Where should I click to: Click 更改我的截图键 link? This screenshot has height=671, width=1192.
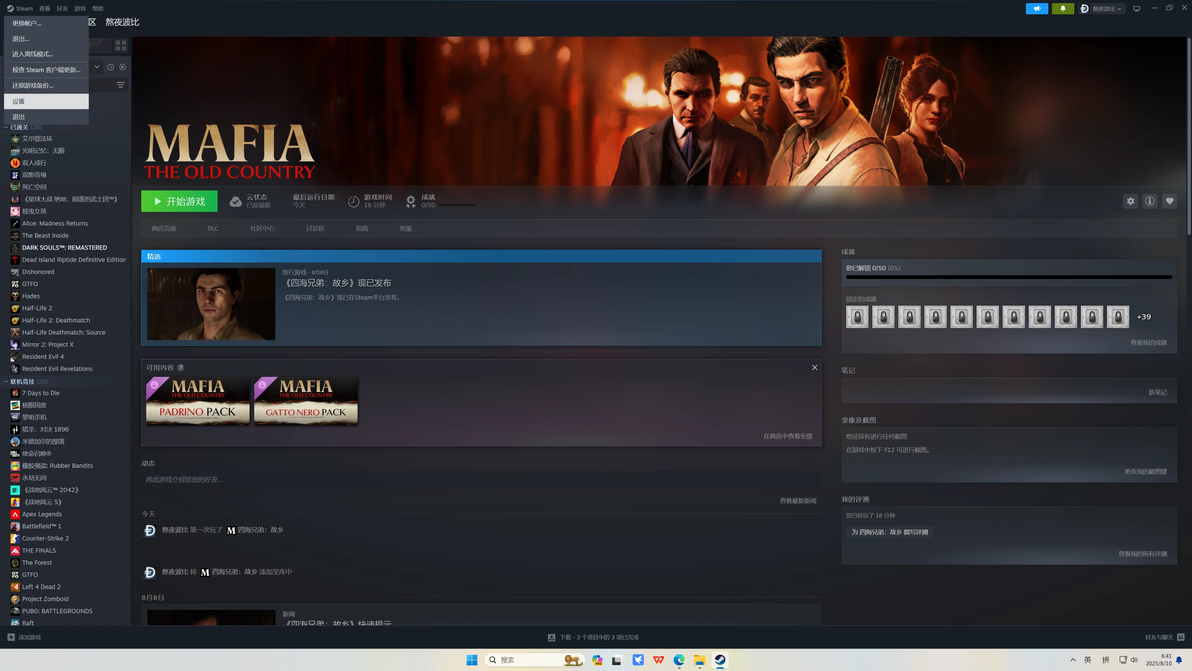click(1146, 472)
